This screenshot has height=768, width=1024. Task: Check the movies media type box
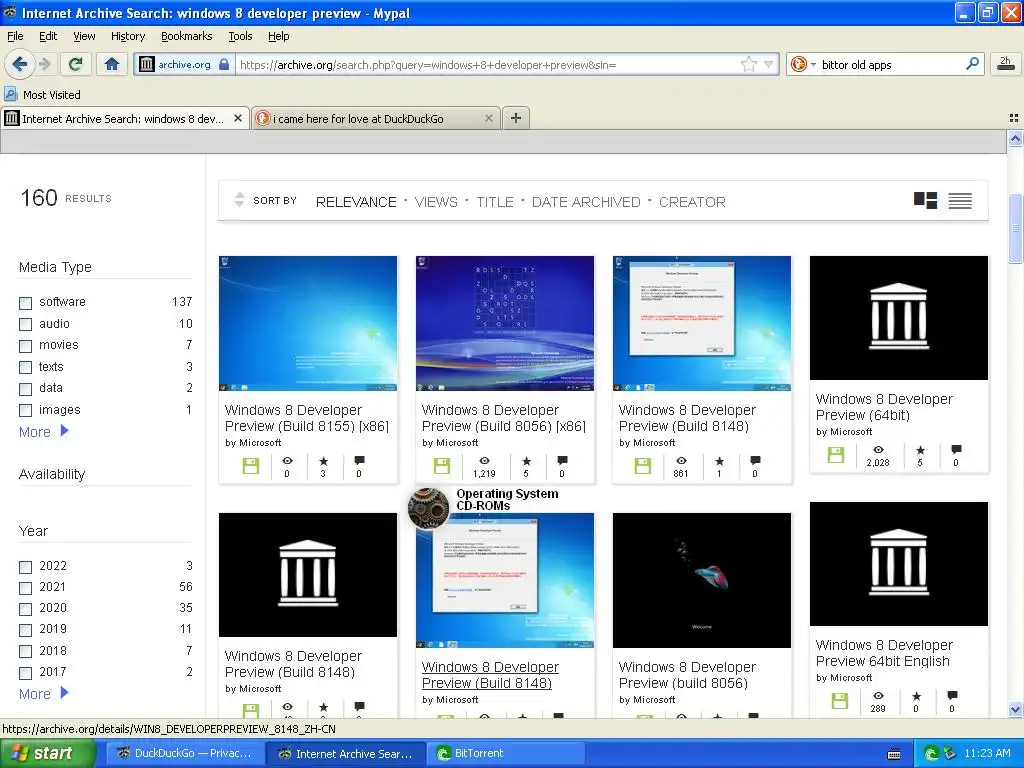tap(25, 346)
